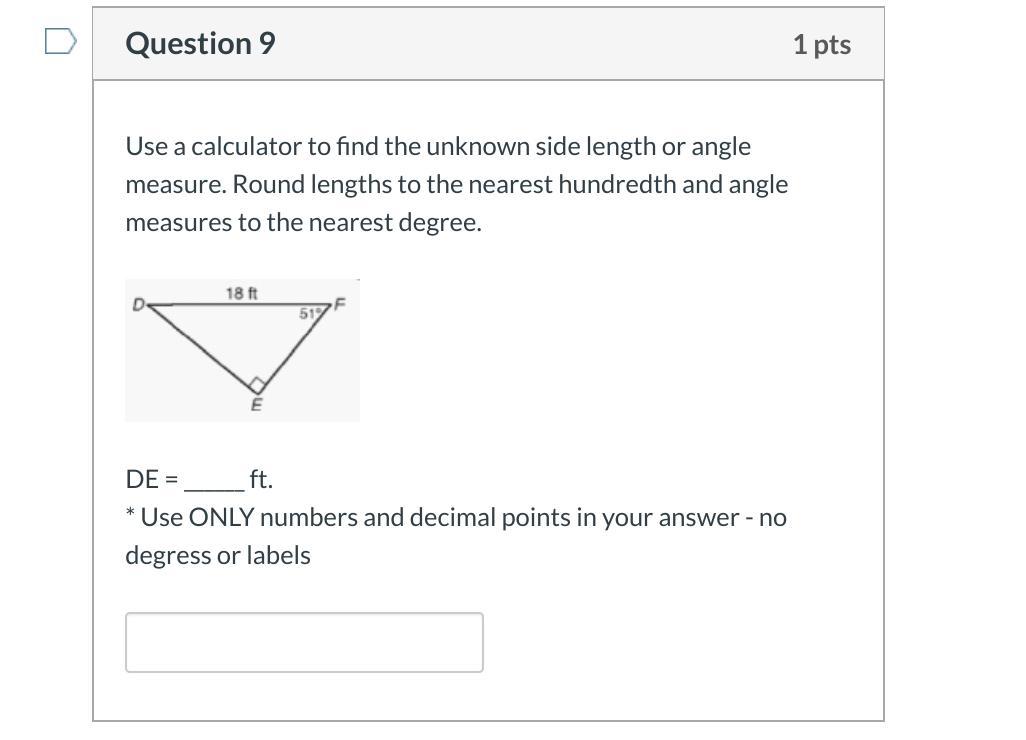
Task: Click vertex label F in the diagram
Action: [x=339, y=303]
